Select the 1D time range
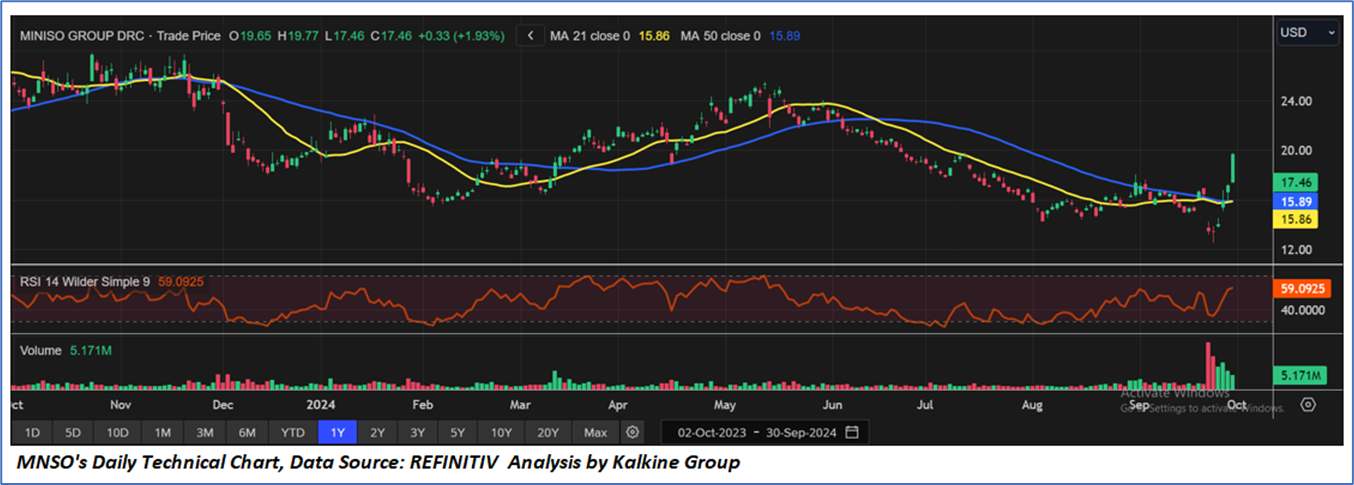This screenshot has height=485, width=1354. (x=32, y=432)
